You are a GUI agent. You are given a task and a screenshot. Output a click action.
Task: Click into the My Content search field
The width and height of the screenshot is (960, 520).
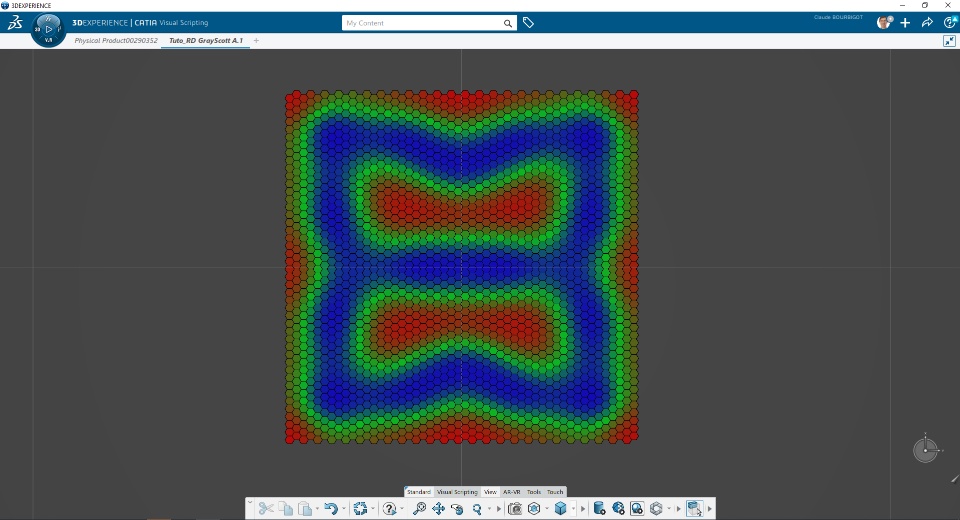click(x=422, y=23)
